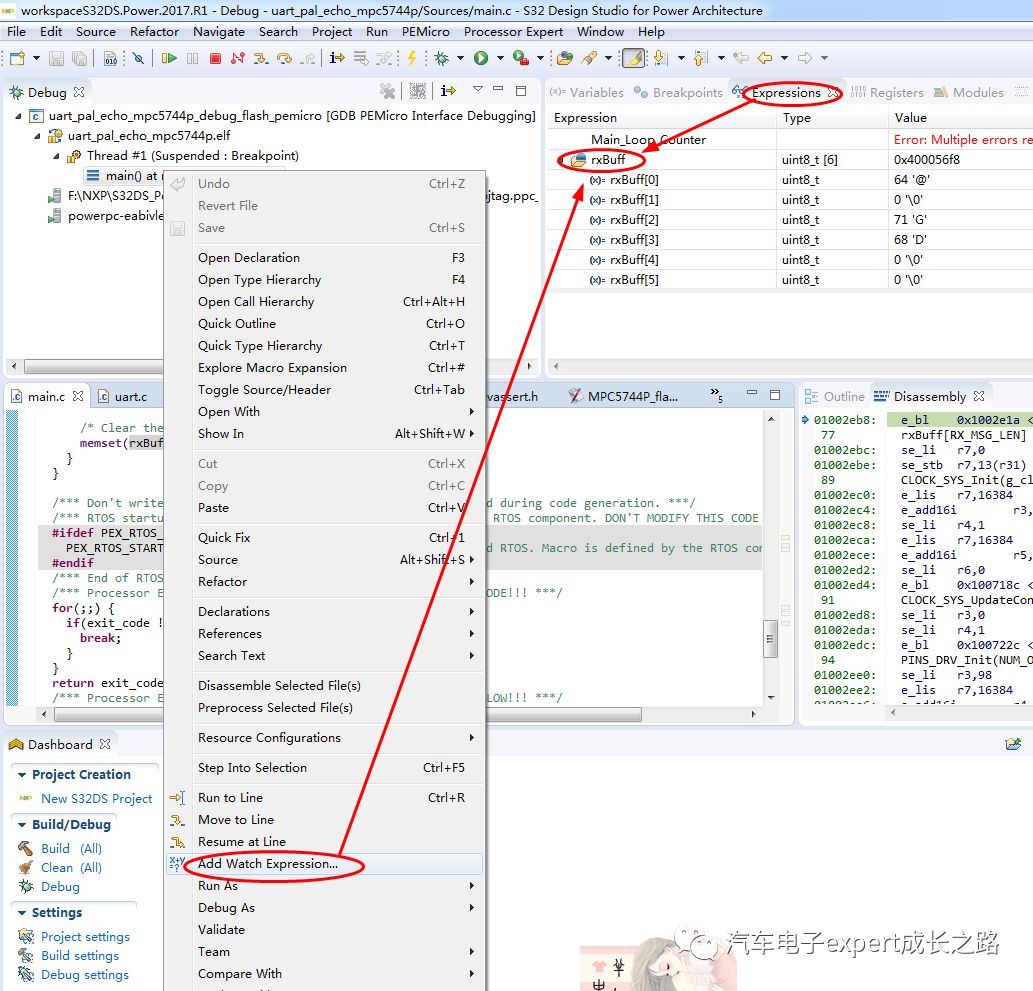Select Add Watch Expression menu entry
This screenshot has height=991, width=1033.
(325, 864)
